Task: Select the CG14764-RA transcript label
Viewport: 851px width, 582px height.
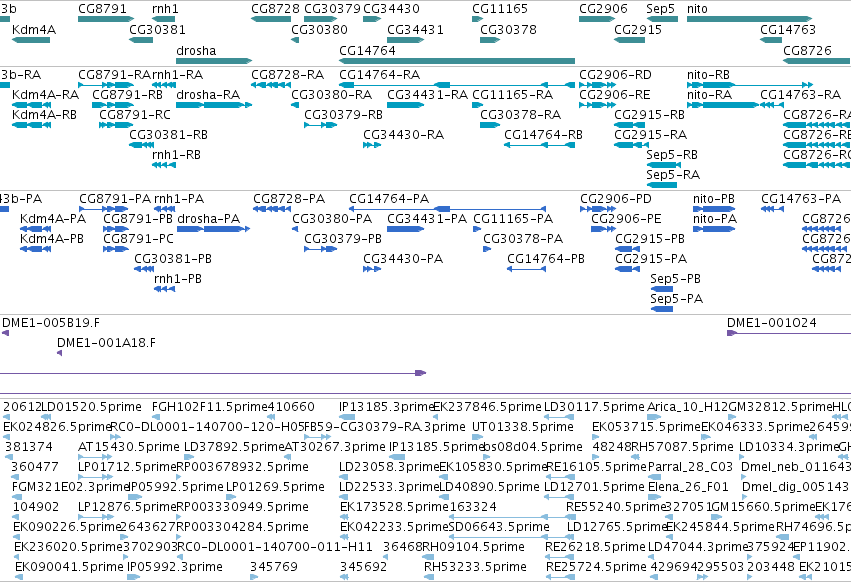Action: pos(380,74)
